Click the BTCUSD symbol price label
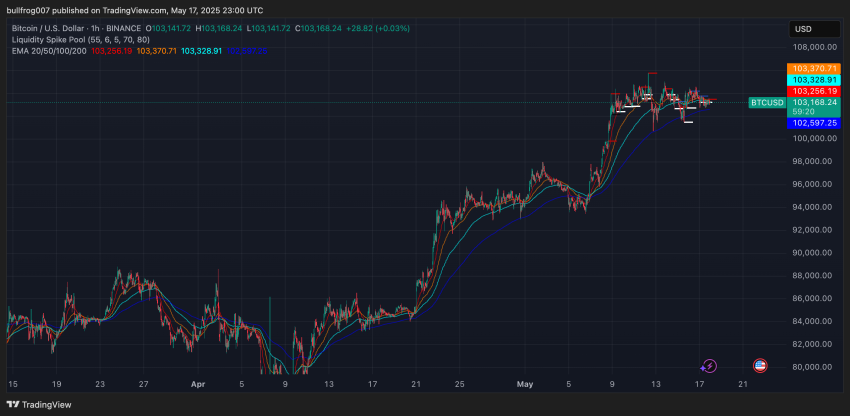 click(x=767, y=102)
